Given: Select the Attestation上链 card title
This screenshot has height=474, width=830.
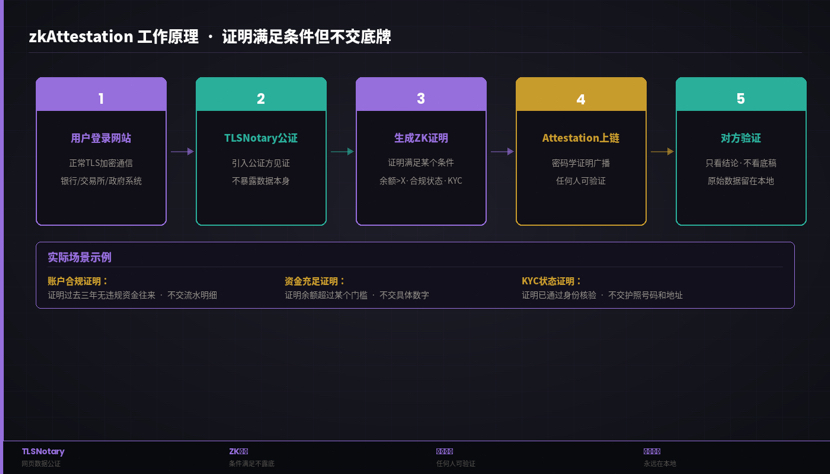Looking at the screenshot, I should click(581, 138).
